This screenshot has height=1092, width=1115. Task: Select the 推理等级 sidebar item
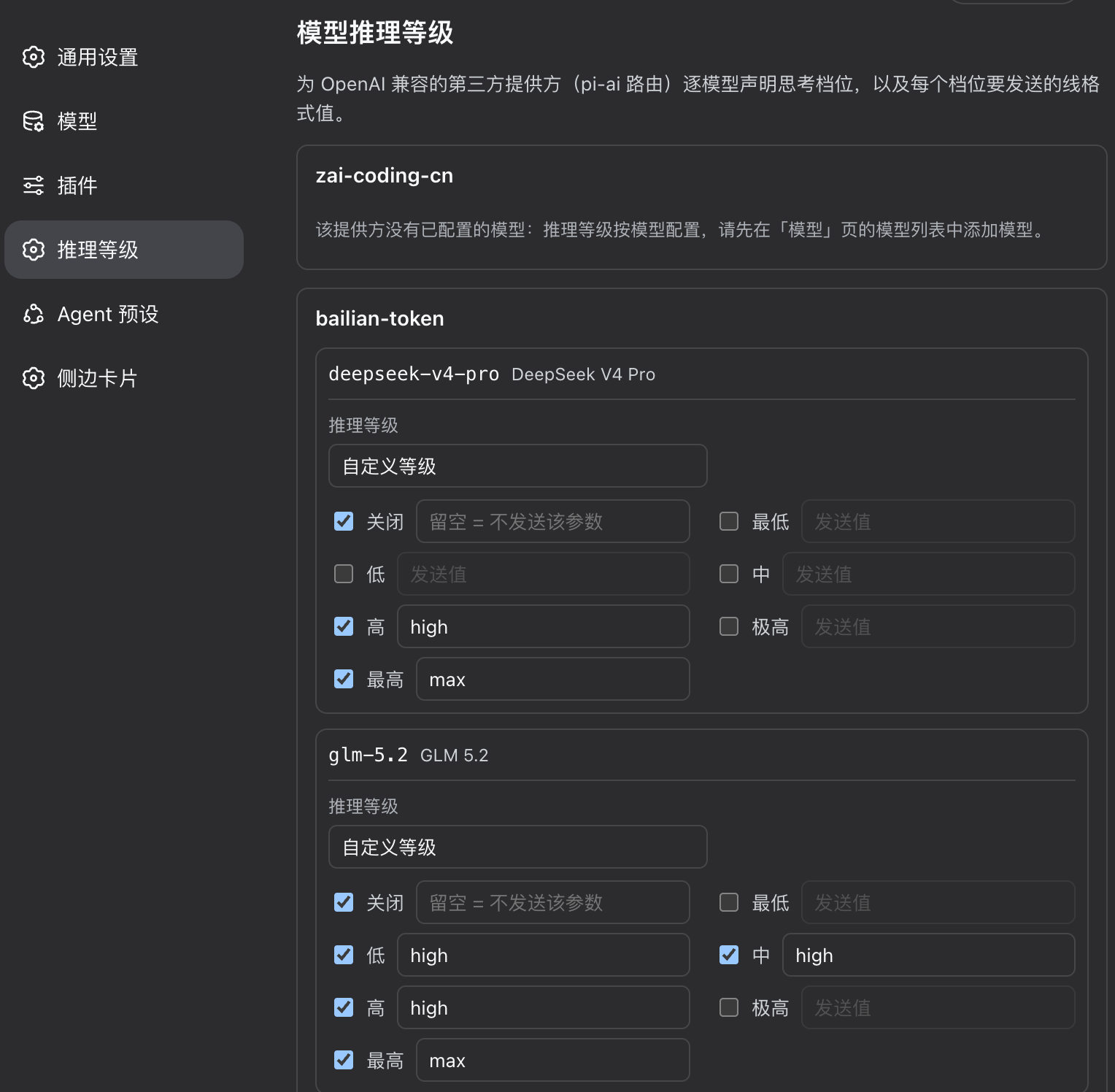click(124, 250)
